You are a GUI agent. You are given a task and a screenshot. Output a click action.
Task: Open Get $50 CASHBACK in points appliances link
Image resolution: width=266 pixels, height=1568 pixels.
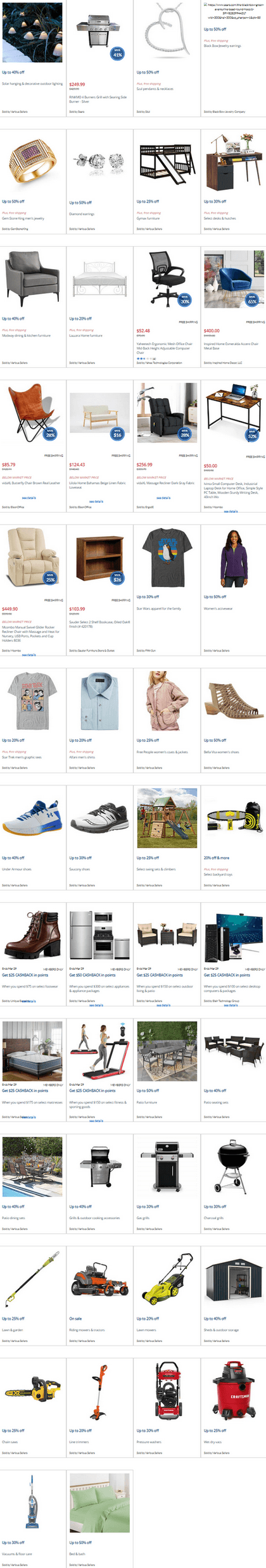tap(92, 975)
